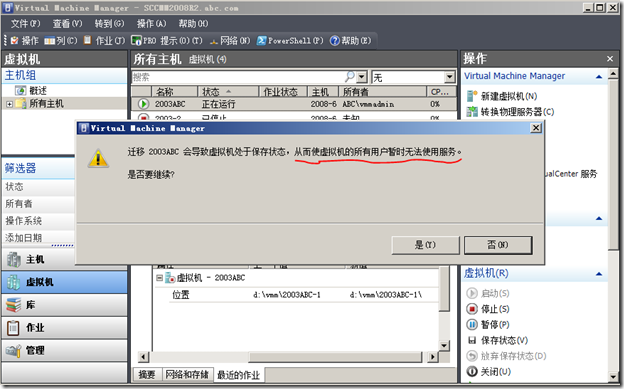Viewport: 624px width, 389px height.
Task: Click the 列(C) toolbar button
Action: click(x=61, y=41)
